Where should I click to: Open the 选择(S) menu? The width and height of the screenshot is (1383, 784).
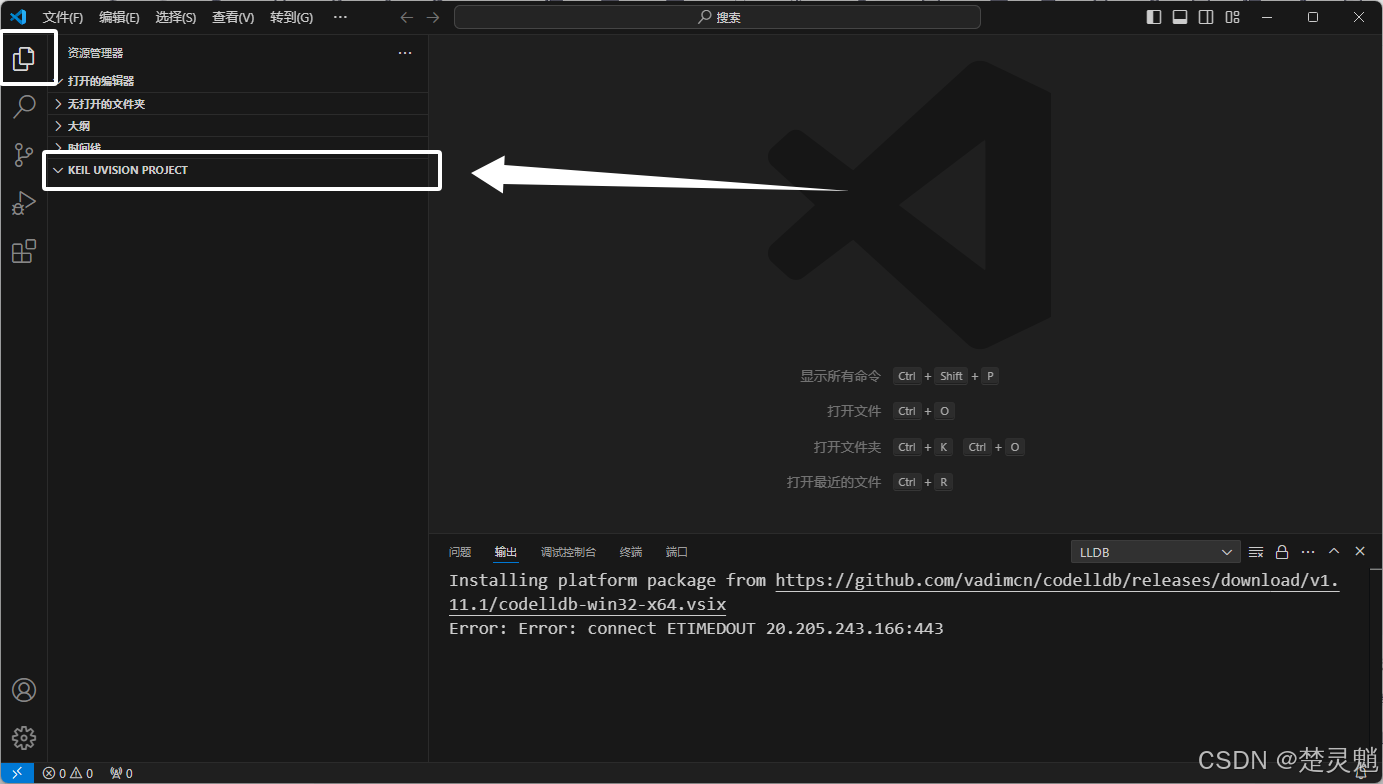click(176, 17)
